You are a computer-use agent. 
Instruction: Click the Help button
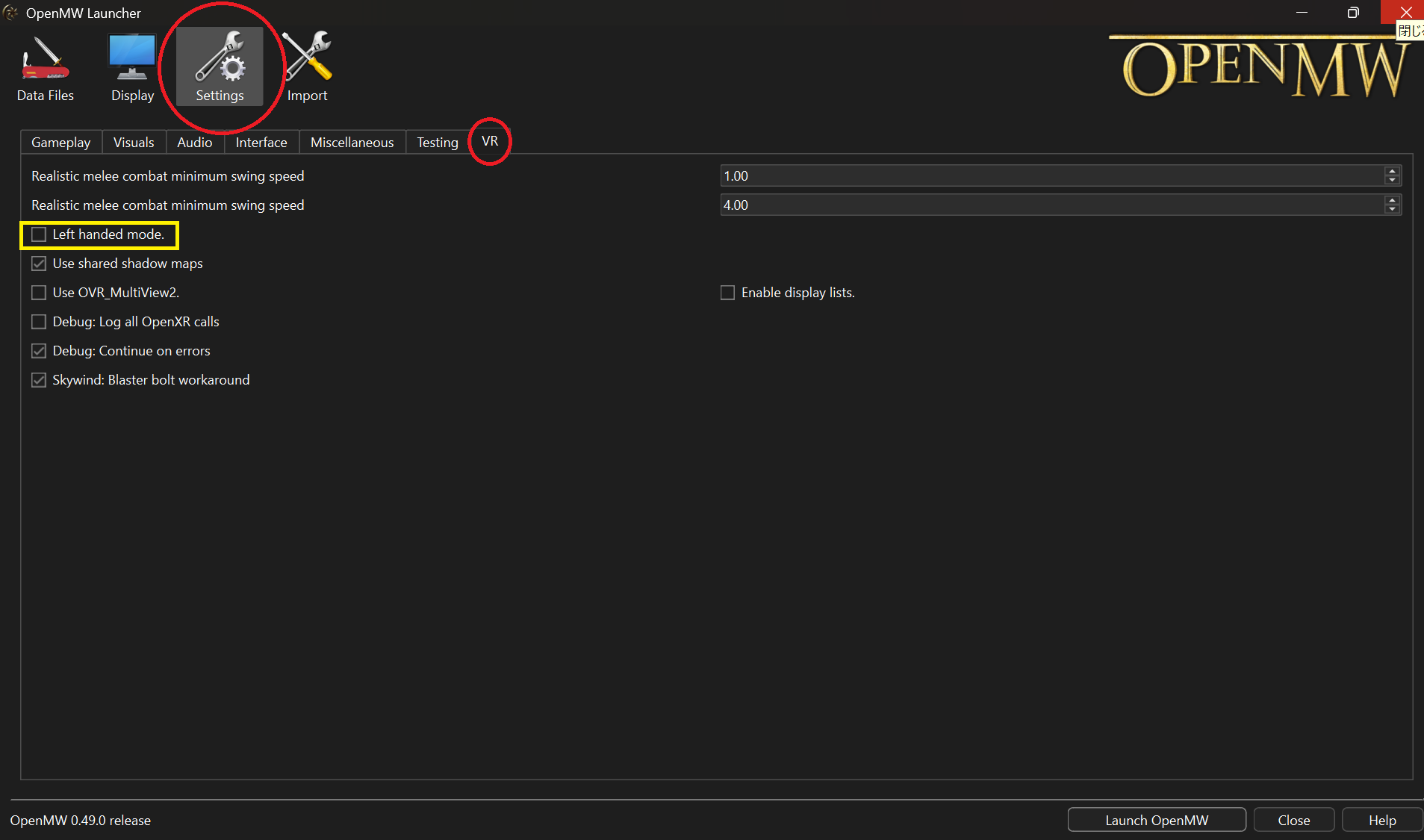(x=1381, y=820)
